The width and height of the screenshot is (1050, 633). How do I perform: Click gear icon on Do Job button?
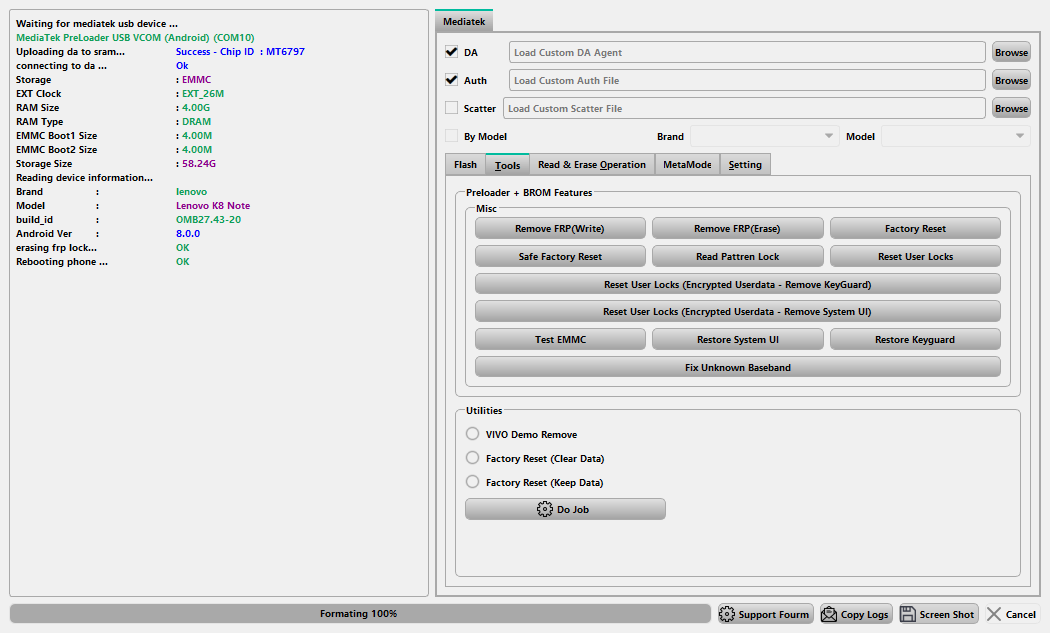click(x=544, y=509)
